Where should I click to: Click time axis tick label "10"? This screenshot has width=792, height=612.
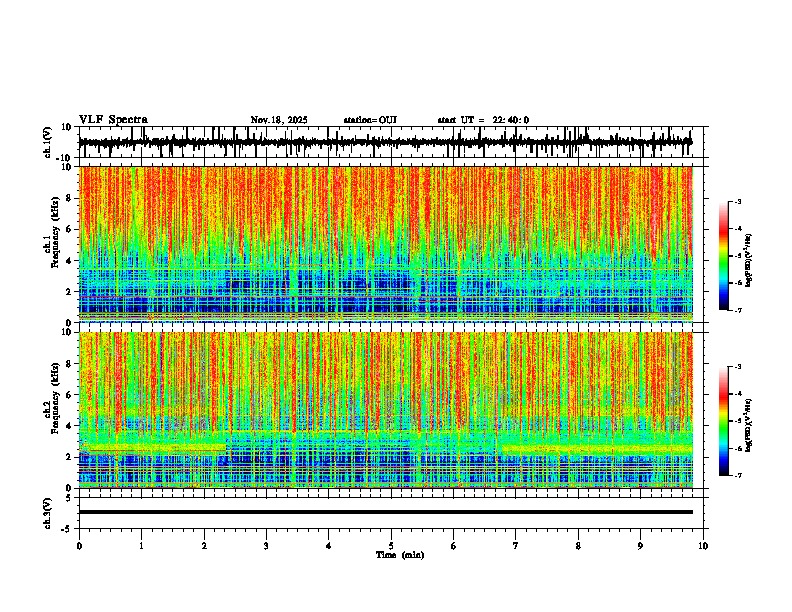[703, 546]
